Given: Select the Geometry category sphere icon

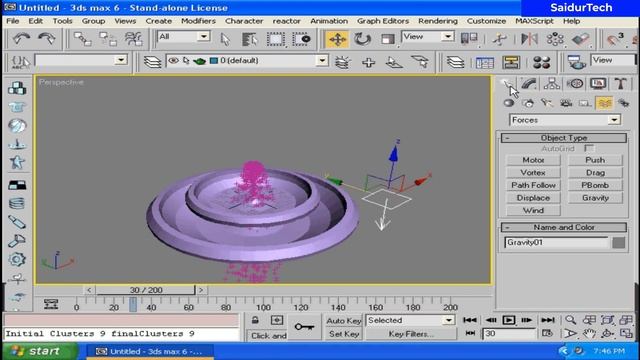Looking at the screenshot, I should pos(509,103).
